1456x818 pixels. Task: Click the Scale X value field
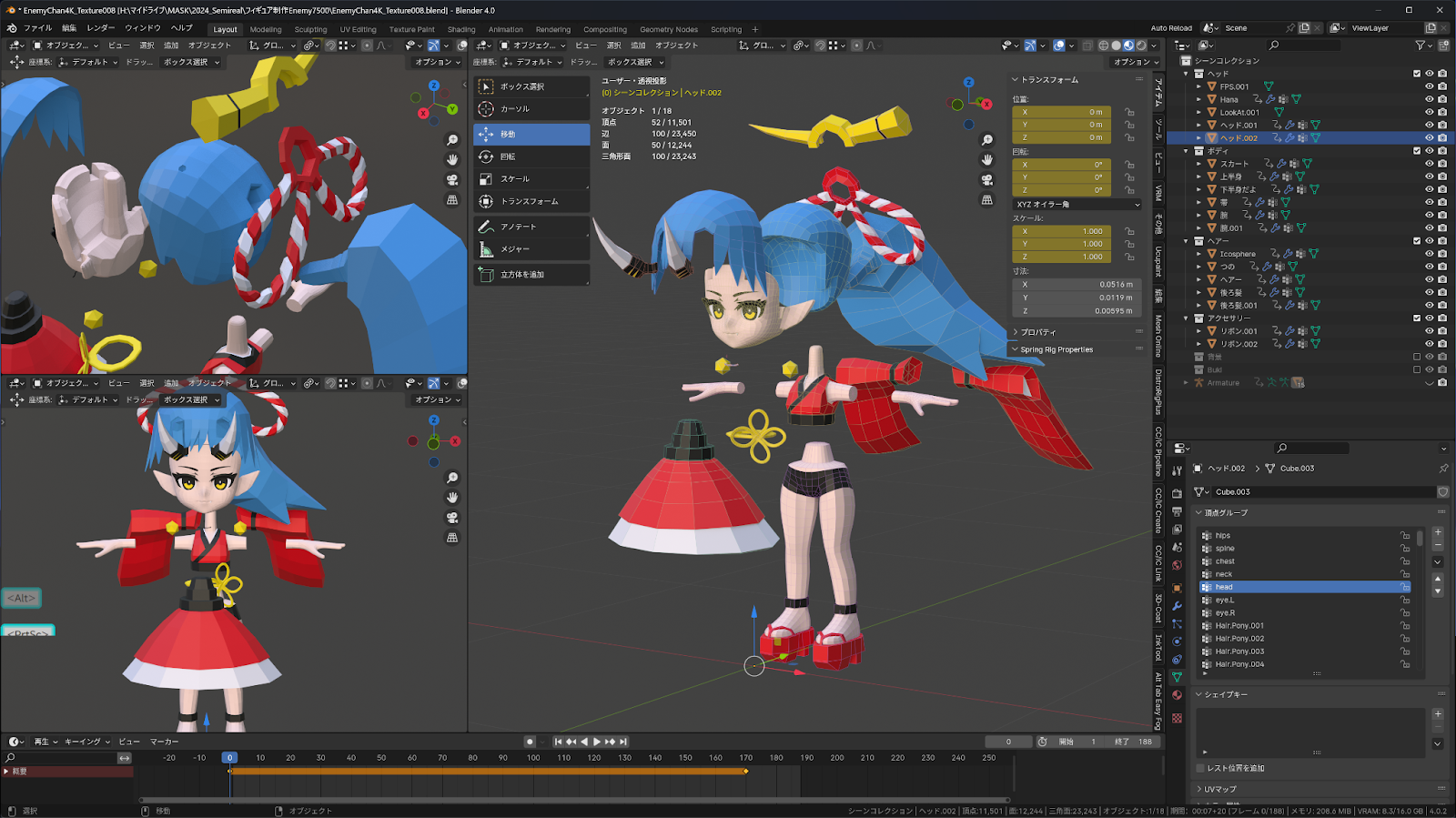point(1061,231)
